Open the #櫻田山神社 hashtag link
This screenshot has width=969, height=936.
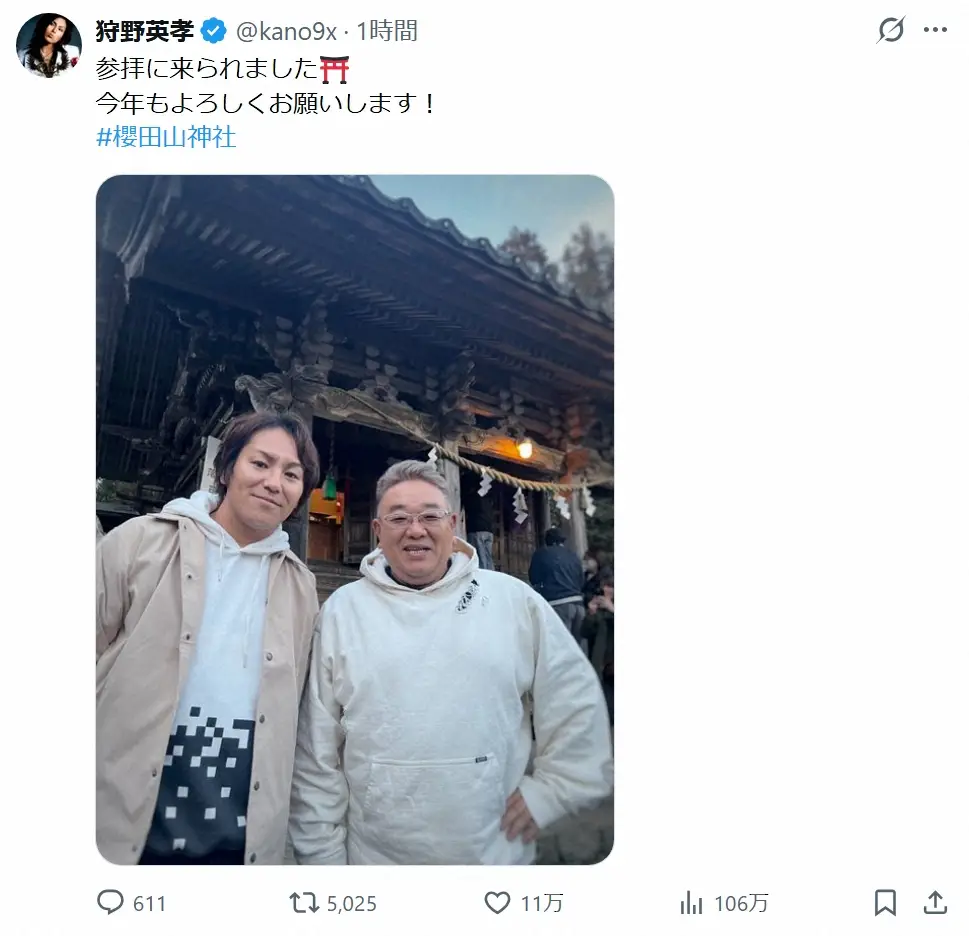pos(166,137)
